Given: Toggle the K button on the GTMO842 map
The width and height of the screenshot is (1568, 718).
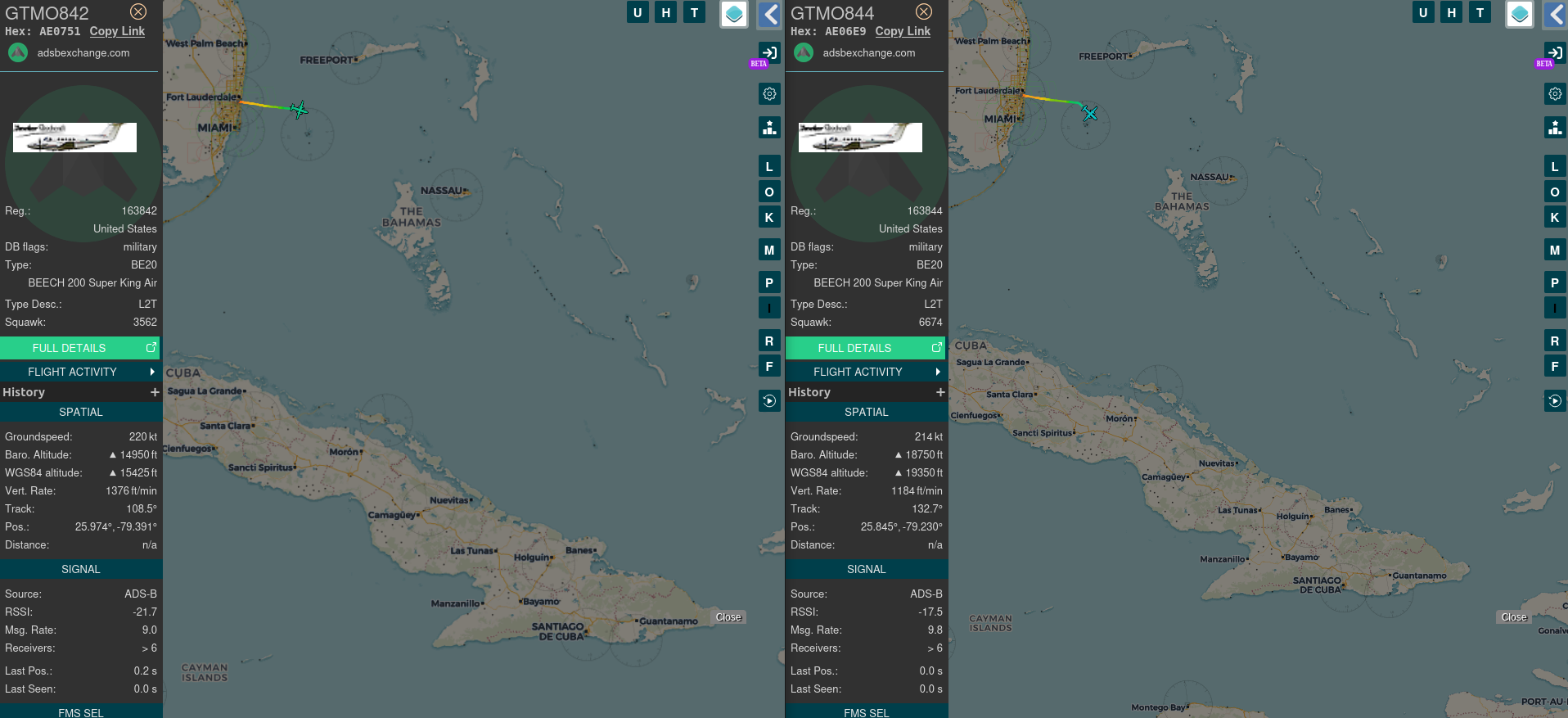Looking at the screenshot, I should (769, 218).
